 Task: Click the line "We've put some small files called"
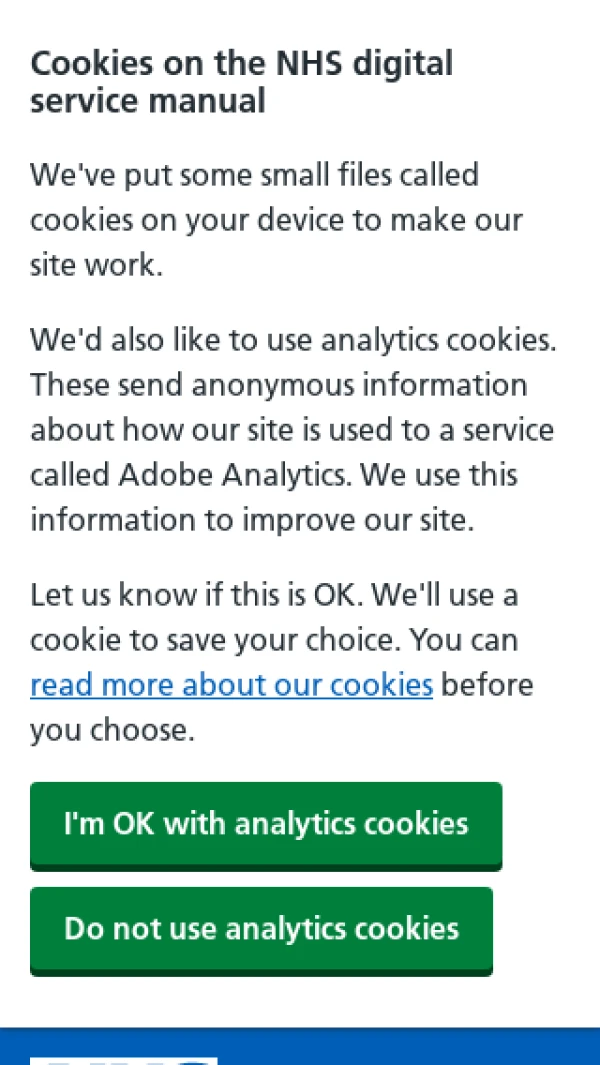(254, 175)
